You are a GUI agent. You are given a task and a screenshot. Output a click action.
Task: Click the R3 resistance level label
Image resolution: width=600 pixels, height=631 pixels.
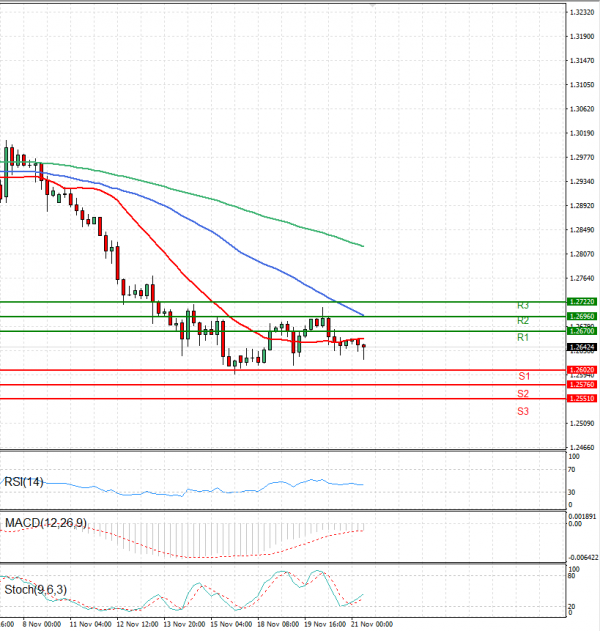point(522,305)
